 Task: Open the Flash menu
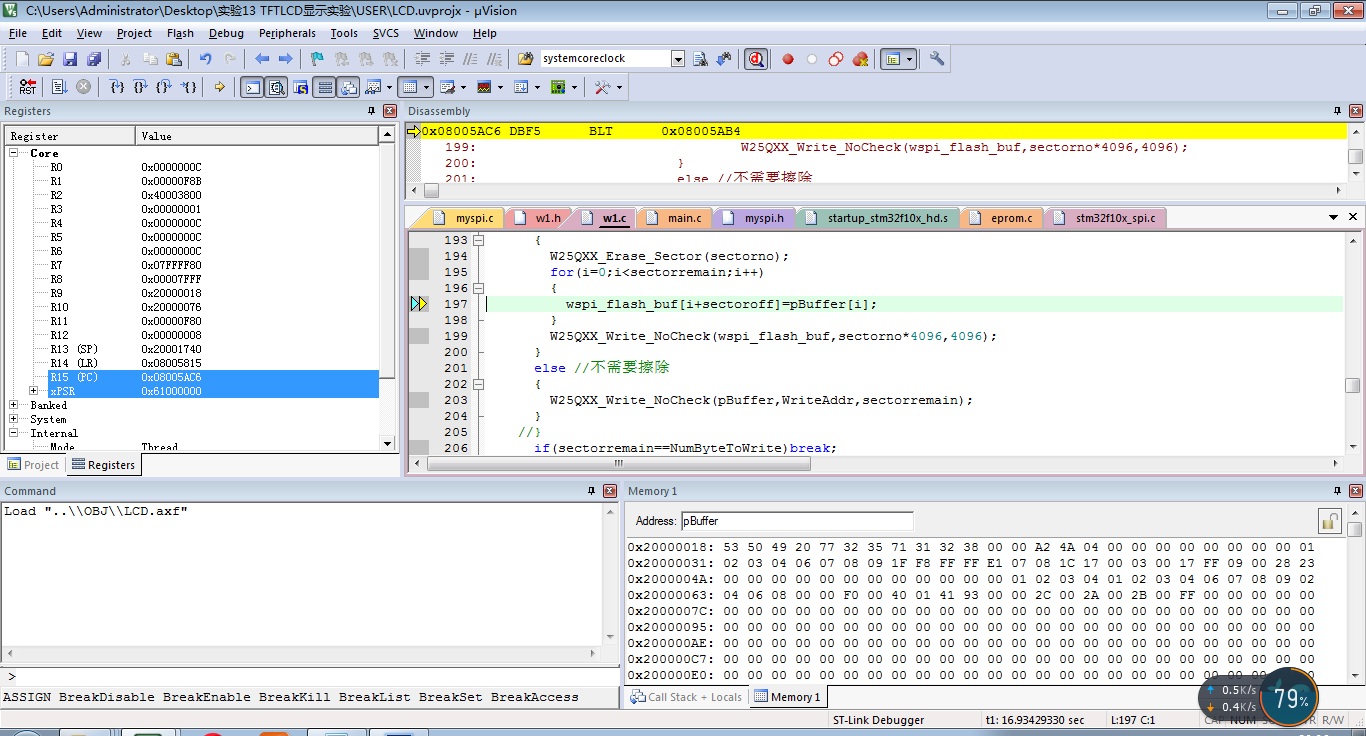pos(180,33)
